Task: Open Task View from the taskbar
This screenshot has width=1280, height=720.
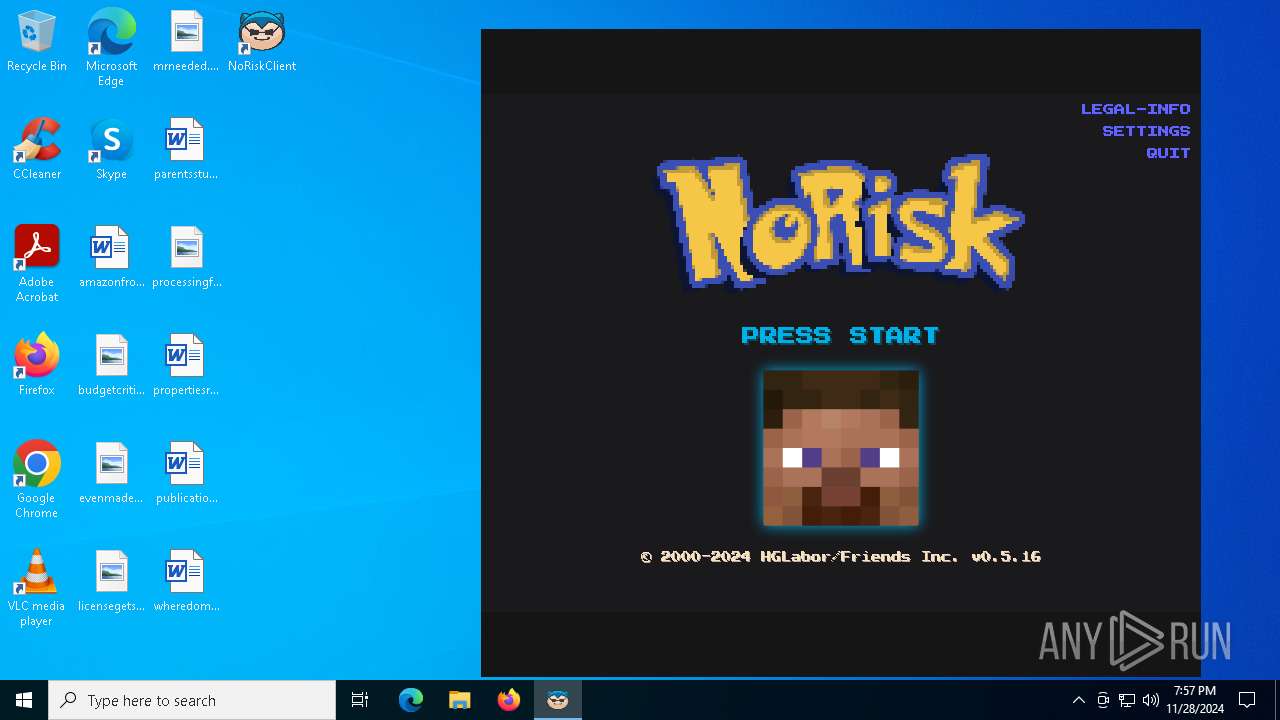Action: pyautogui.click(x=360, y=700)
